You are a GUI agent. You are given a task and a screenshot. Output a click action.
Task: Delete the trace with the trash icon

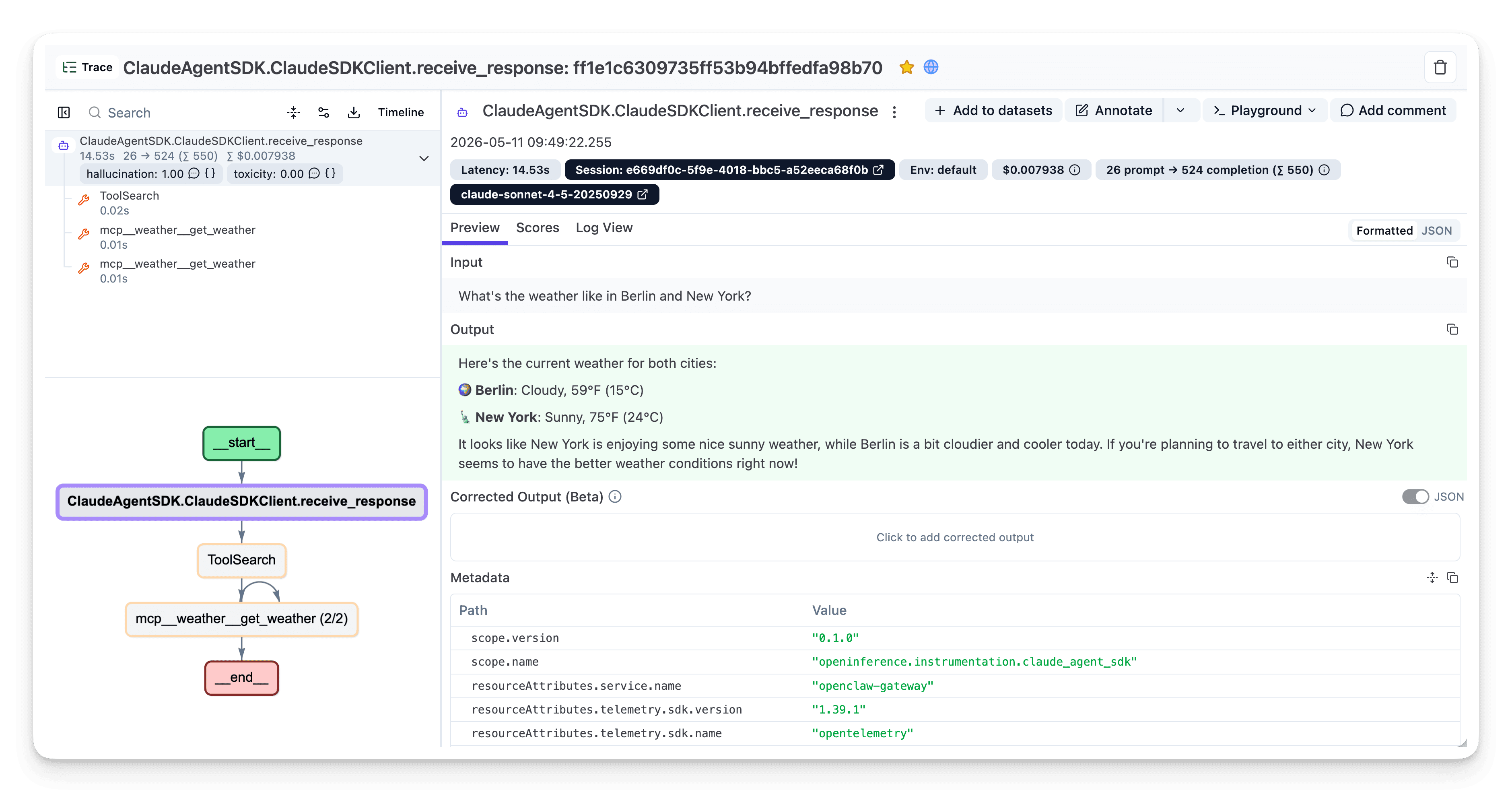point(1440,68)
